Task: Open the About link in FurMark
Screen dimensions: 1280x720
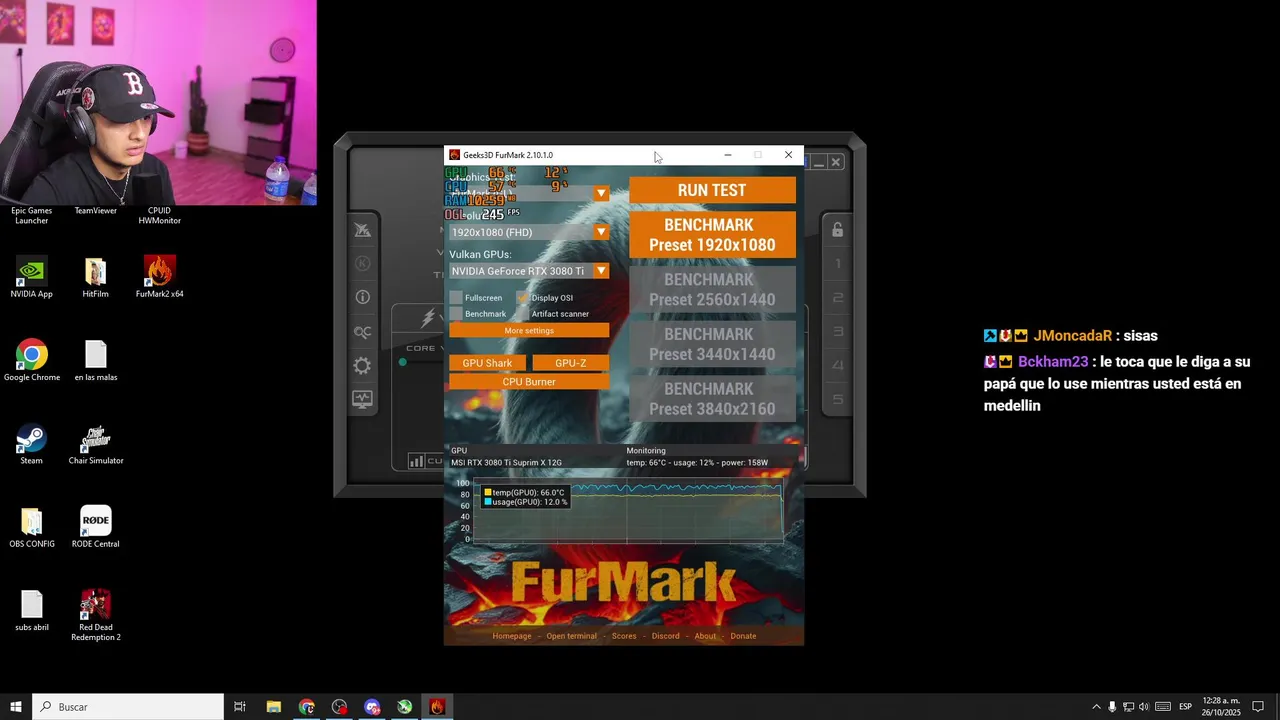Action: 705,636
